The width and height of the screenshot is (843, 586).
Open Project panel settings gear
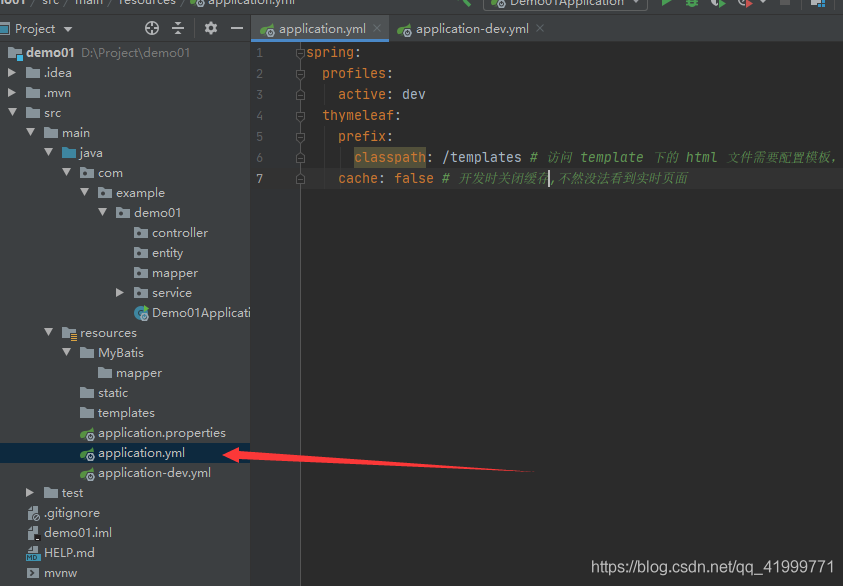(211, 29)
